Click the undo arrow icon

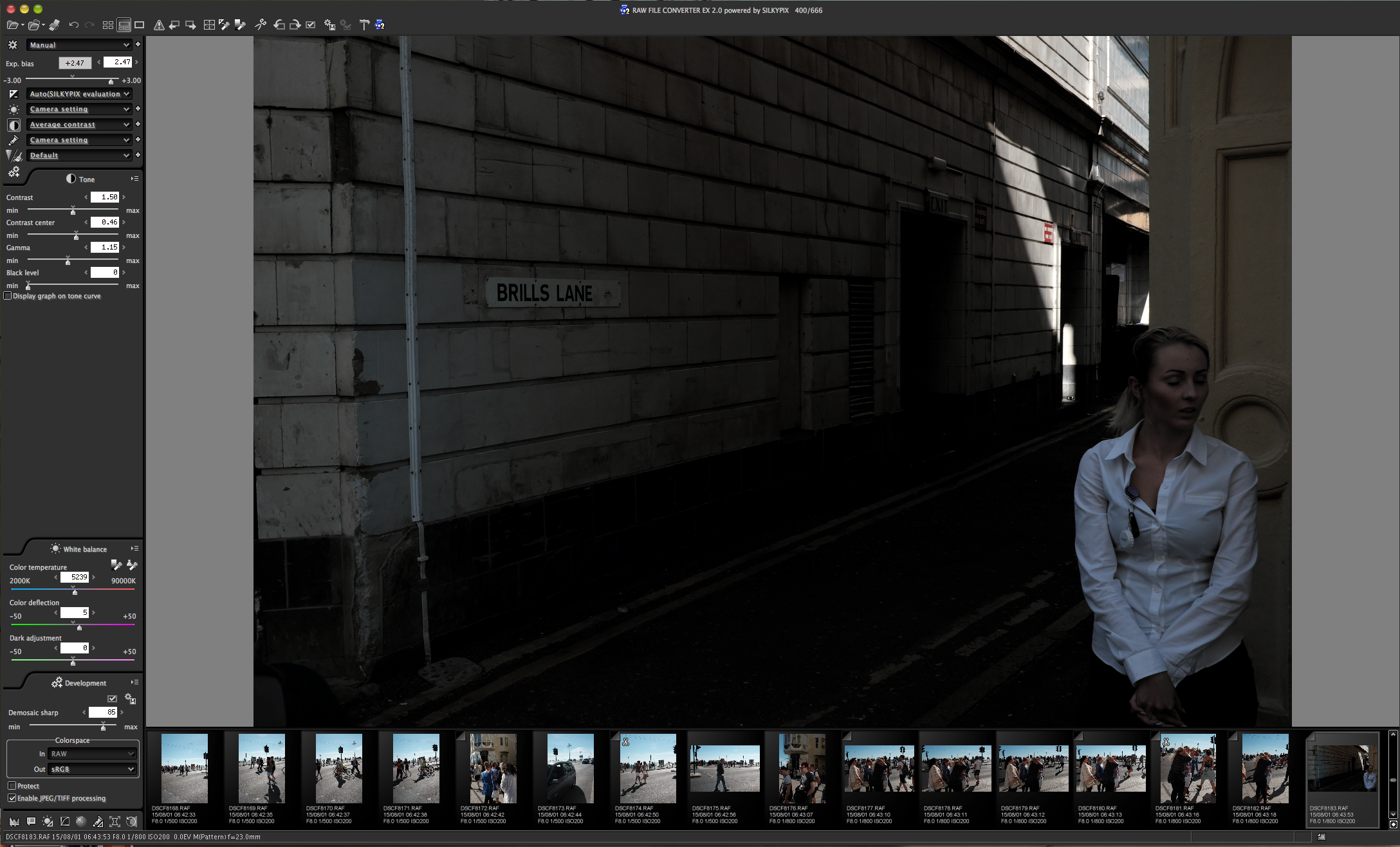click(x=73, y=25)
